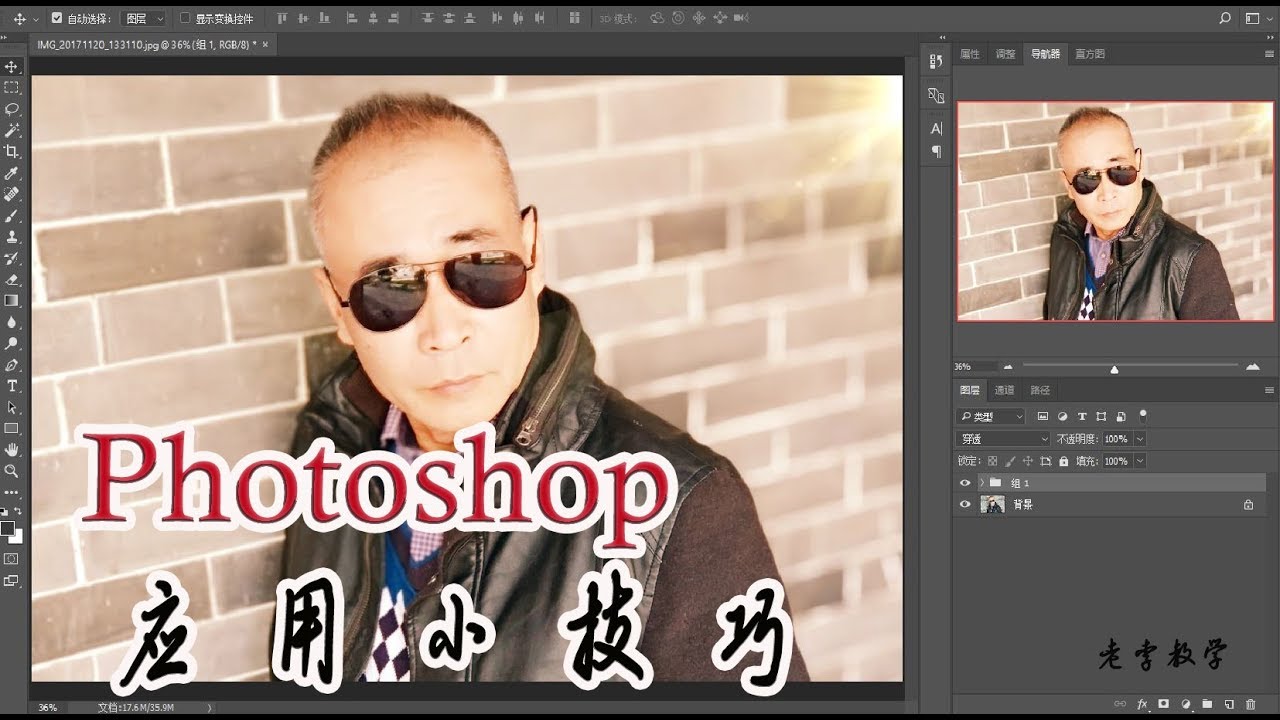Open the 不透明度 opacity dropdown arrow
This screenshot has height=720, width=1280.
click(1140, 439)
